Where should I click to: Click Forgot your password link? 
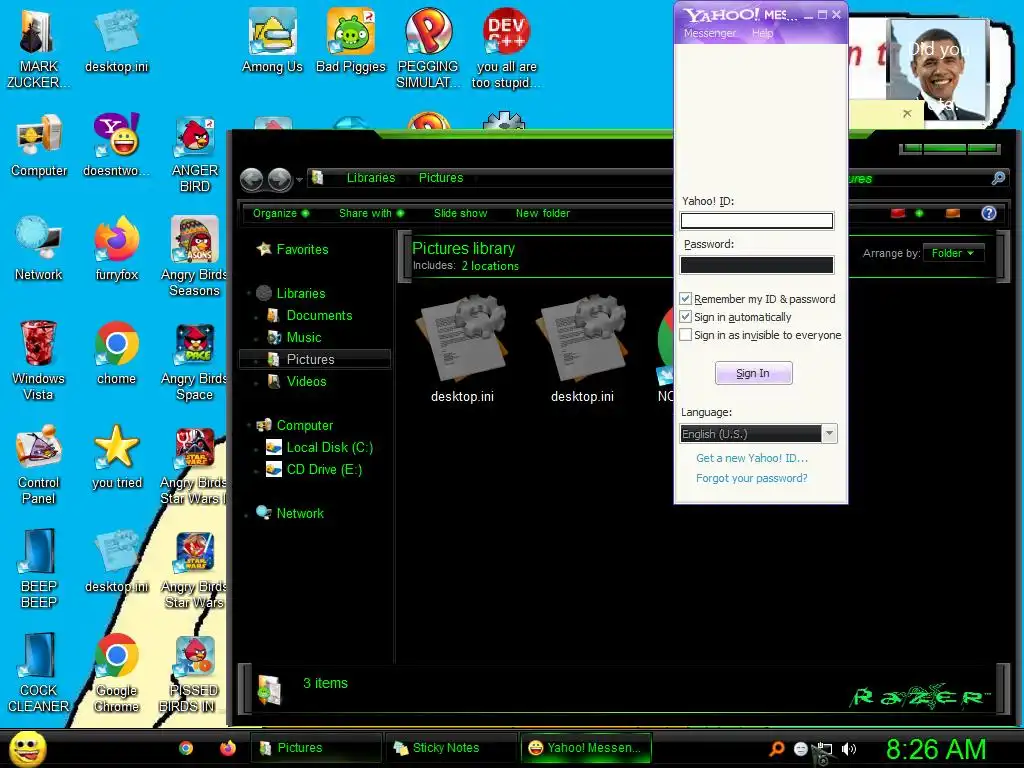pyautogui.click(x=752, y=478)
